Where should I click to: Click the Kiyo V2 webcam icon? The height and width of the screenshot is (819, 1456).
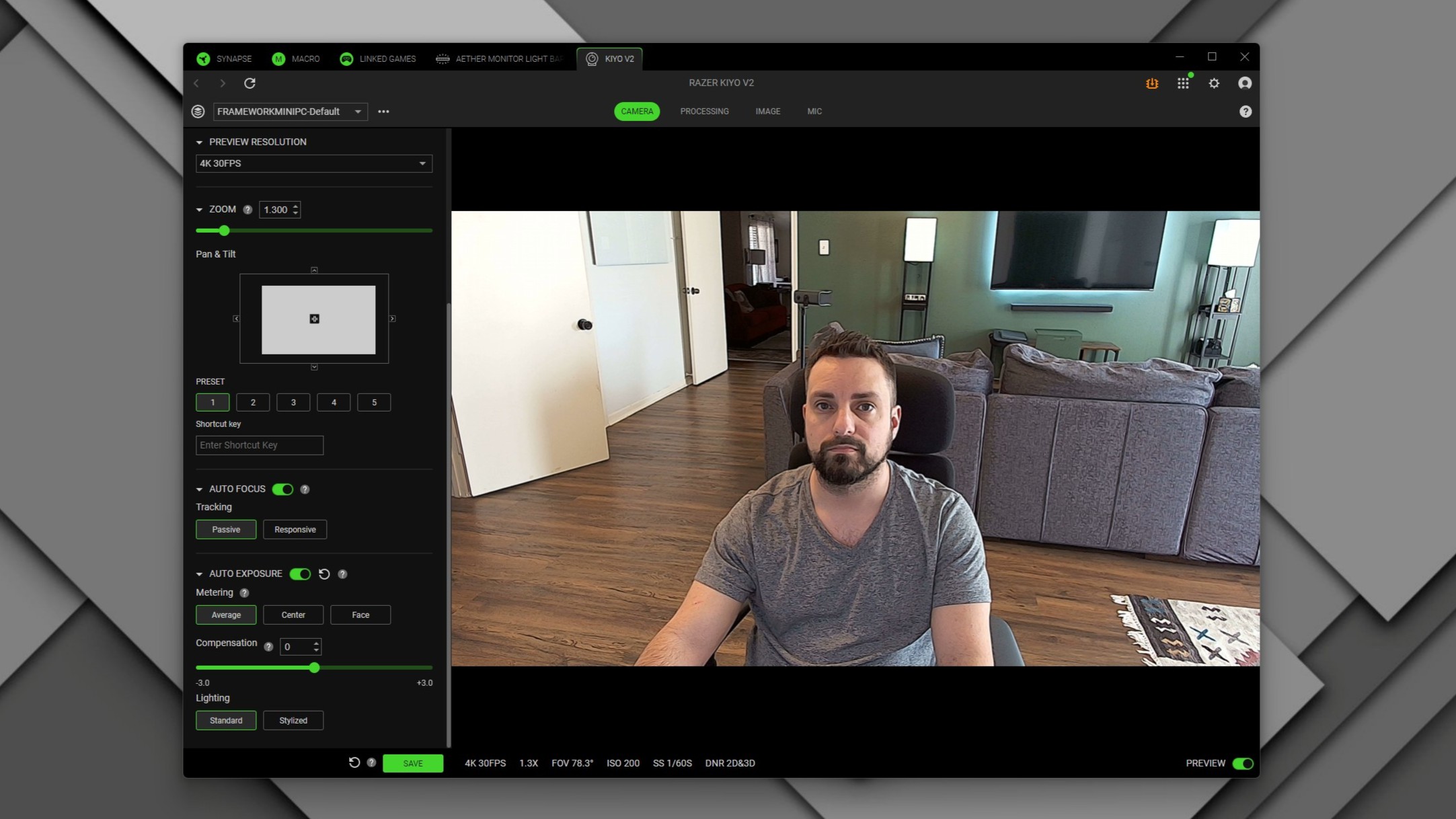point(592,58)
